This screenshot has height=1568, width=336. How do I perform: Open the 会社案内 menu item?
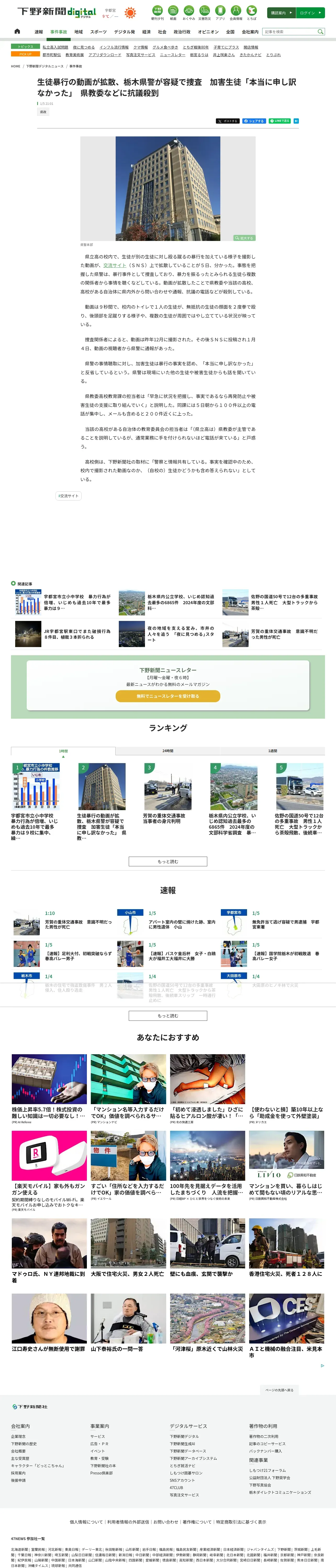click(250, 32)
